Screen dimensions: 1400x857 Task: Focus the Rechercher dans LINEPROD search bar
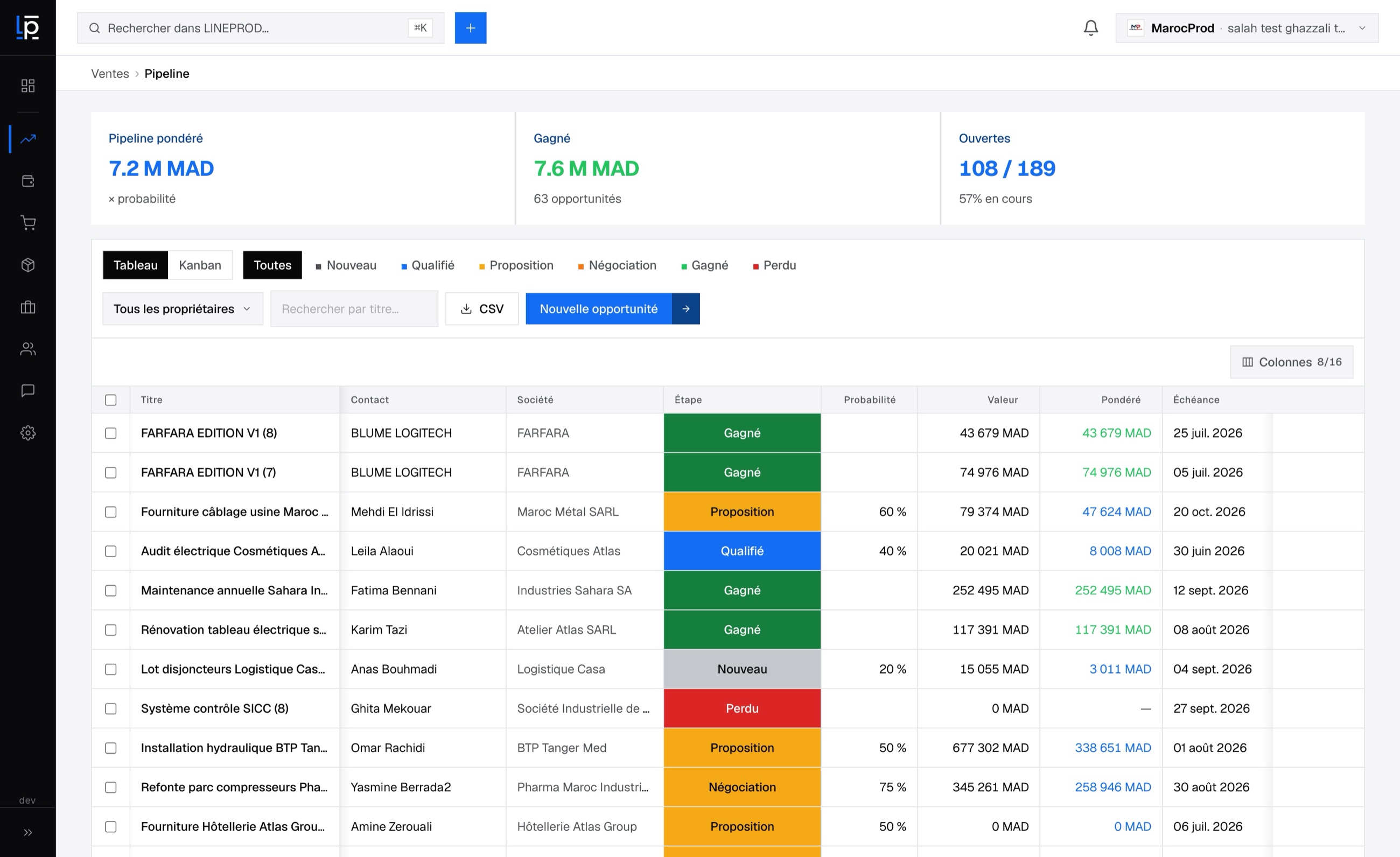tap(261, 28)
